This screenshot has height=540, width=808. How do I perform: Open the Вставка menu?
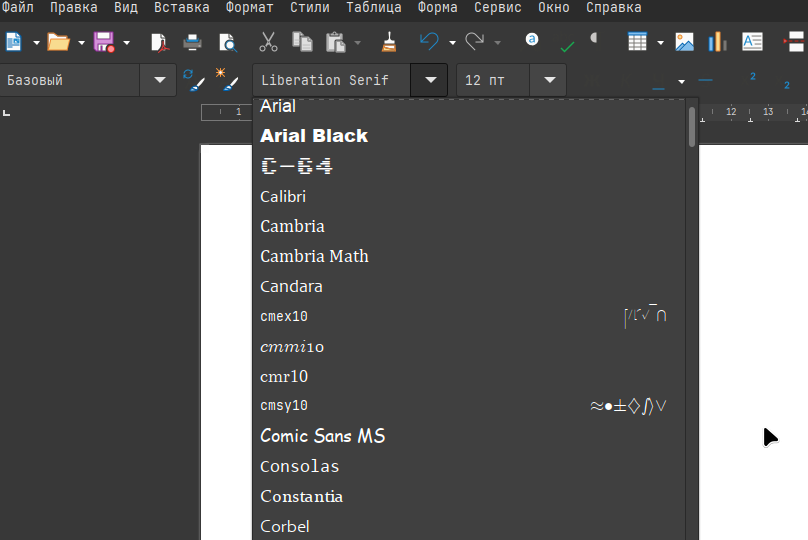181,8
